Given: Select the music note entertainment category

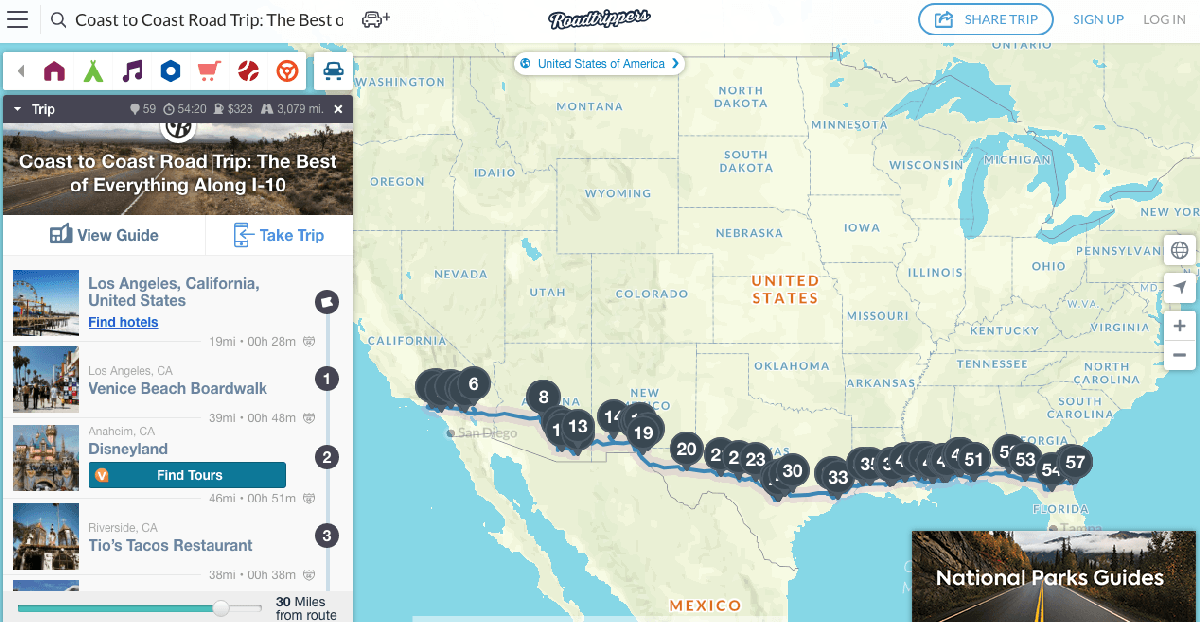Looking at the screenshot, I should coord(132,71).
